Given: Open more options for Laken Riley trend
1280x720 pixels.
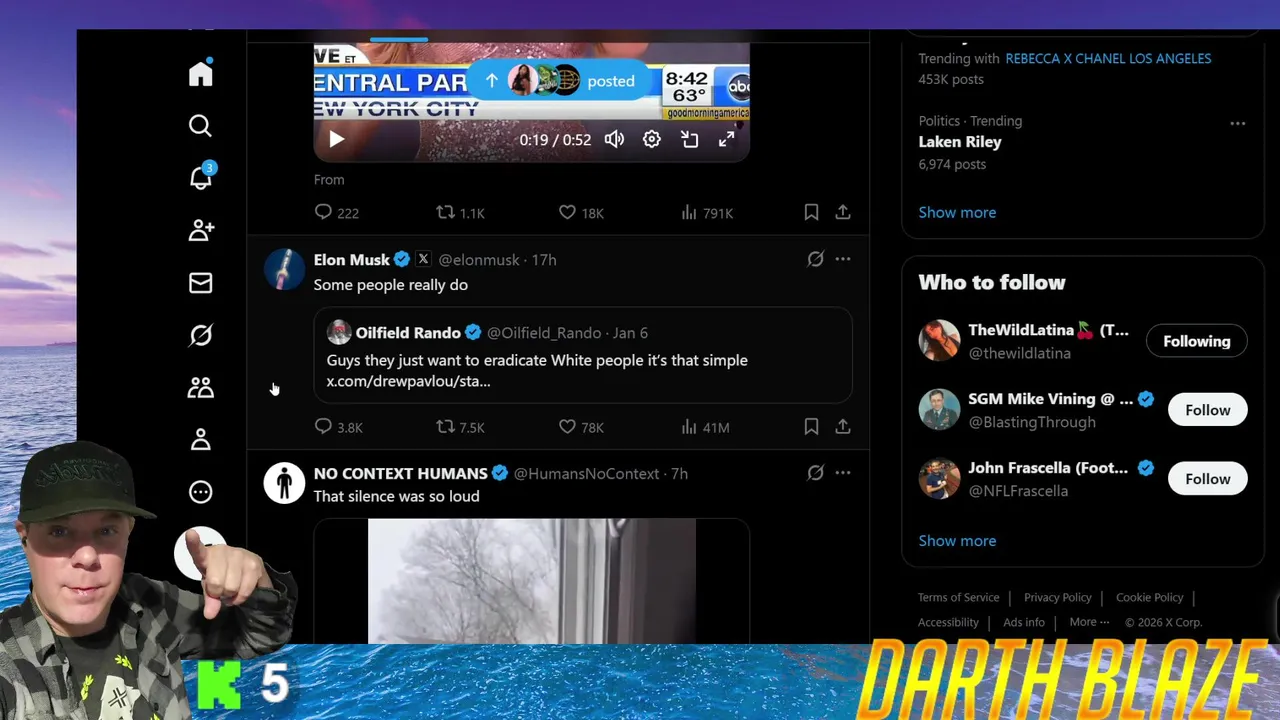Looking at the screenshot, I should click(1238, 123).
